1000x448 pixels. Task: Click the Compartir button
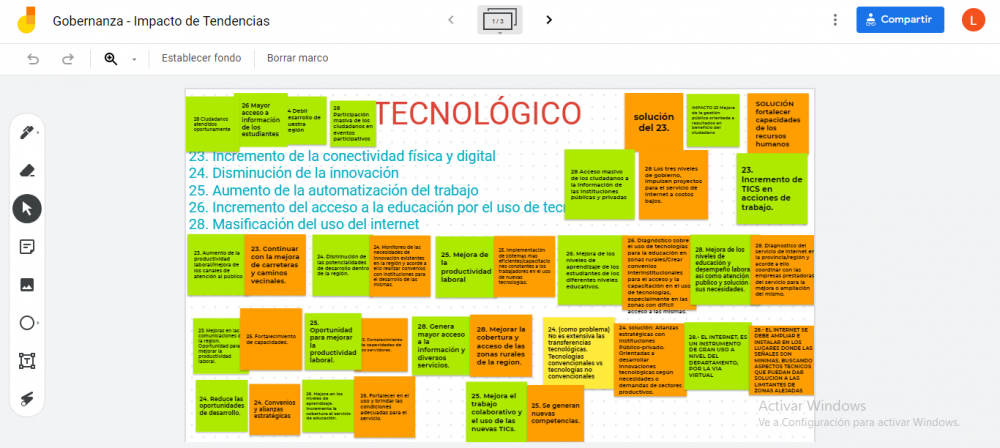tap(900, 19)
